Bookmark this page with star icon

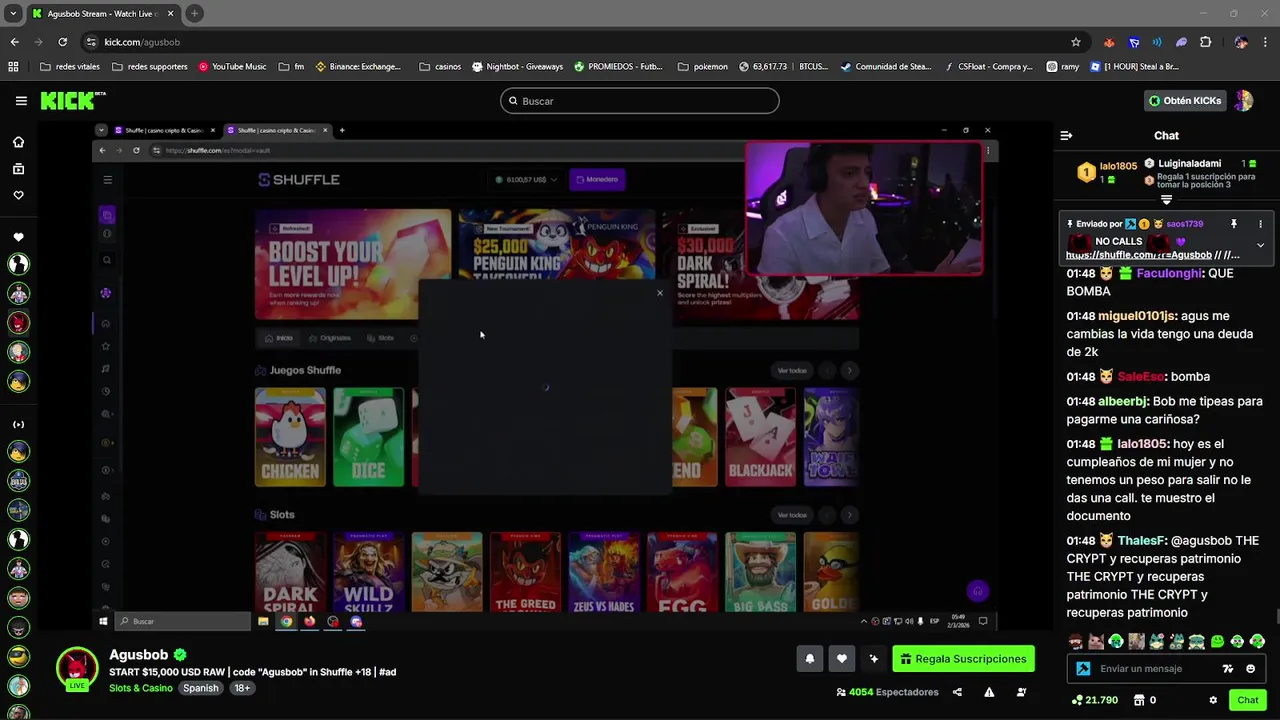[x=1076, y=42]
